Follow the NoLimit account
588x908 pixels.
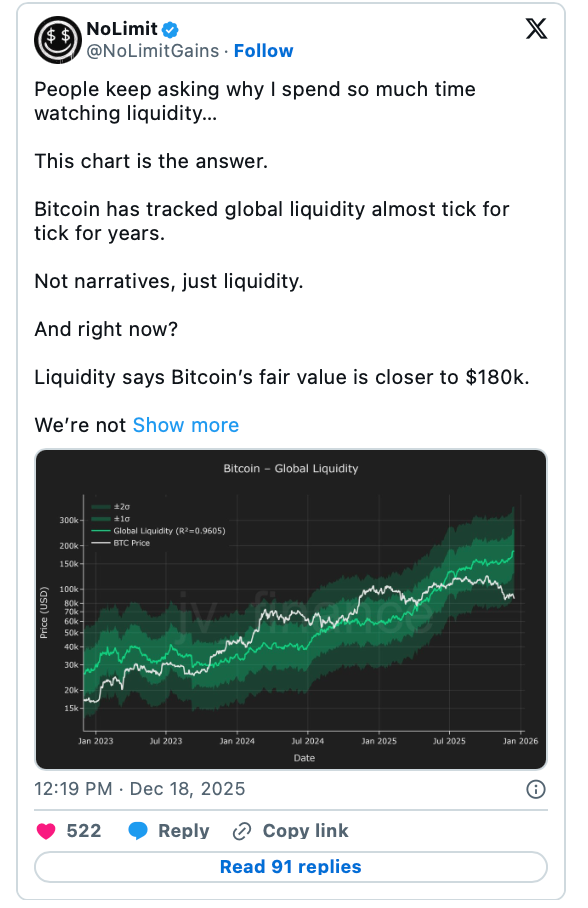263,50
